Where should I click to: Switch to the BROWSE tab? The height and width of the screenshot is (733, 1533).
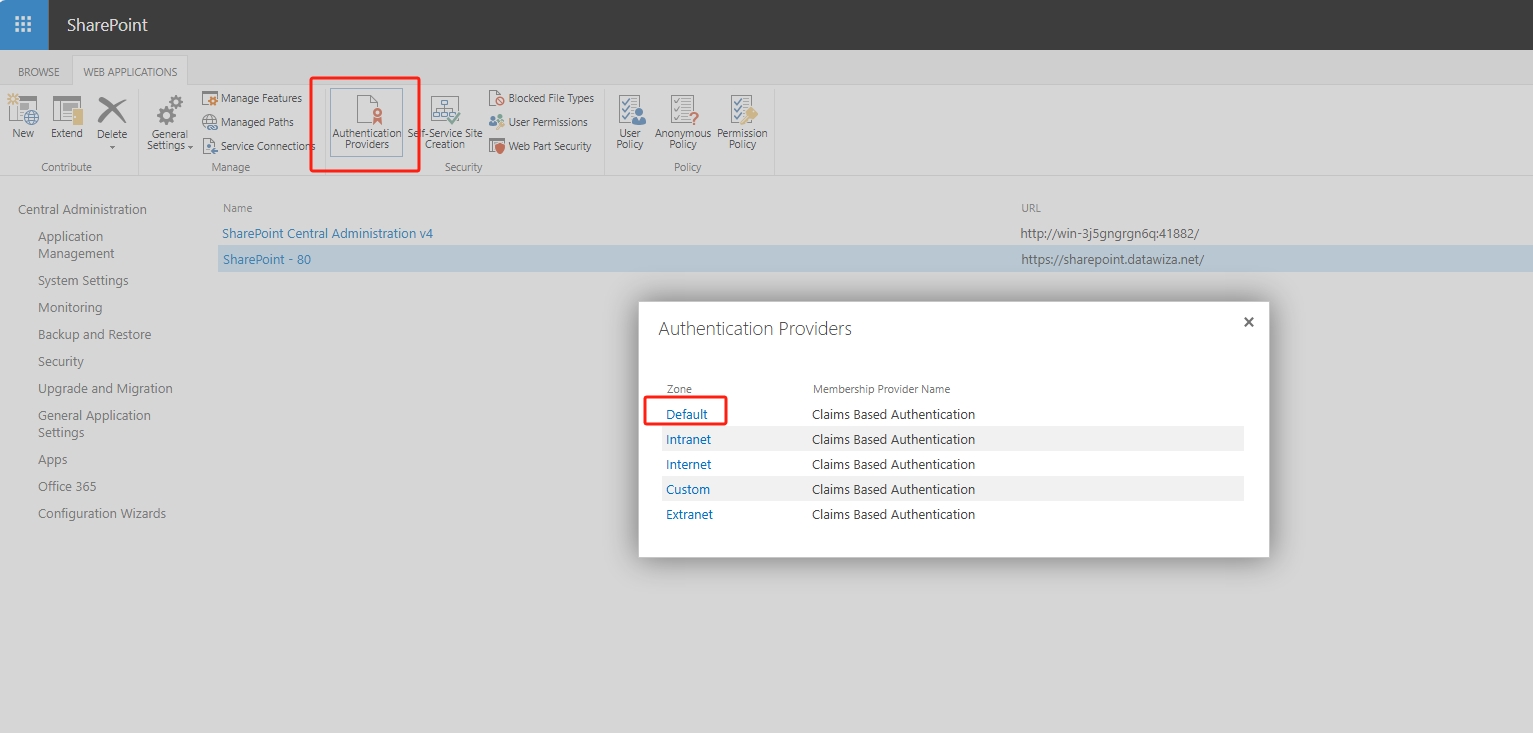coord(39,72)
